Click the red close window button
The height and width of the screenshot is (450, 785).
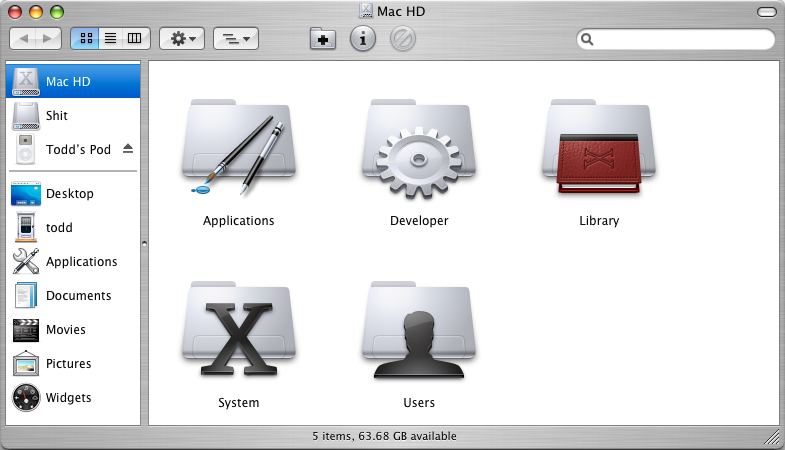(x=15, y=12)
